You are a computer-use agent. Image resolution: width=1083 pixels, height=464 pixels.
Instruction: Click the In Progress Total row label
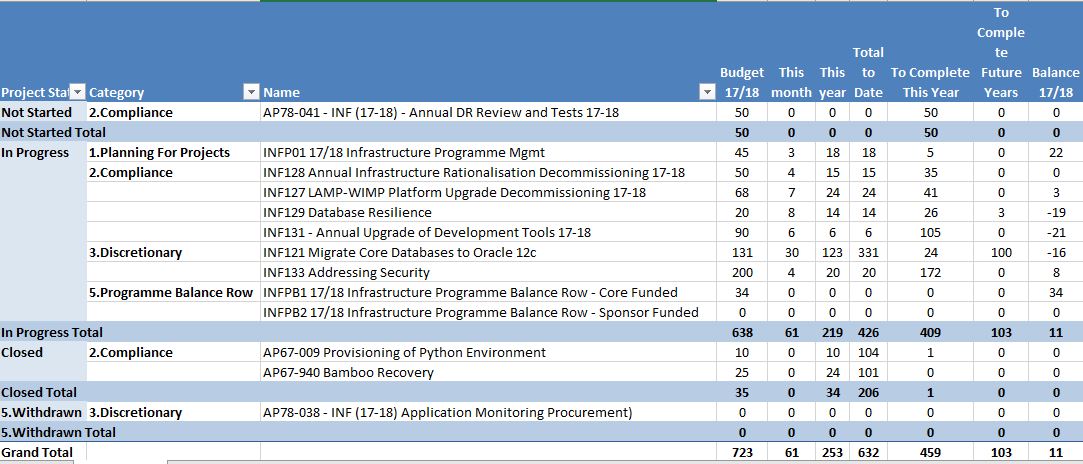(x=52, y=333)
